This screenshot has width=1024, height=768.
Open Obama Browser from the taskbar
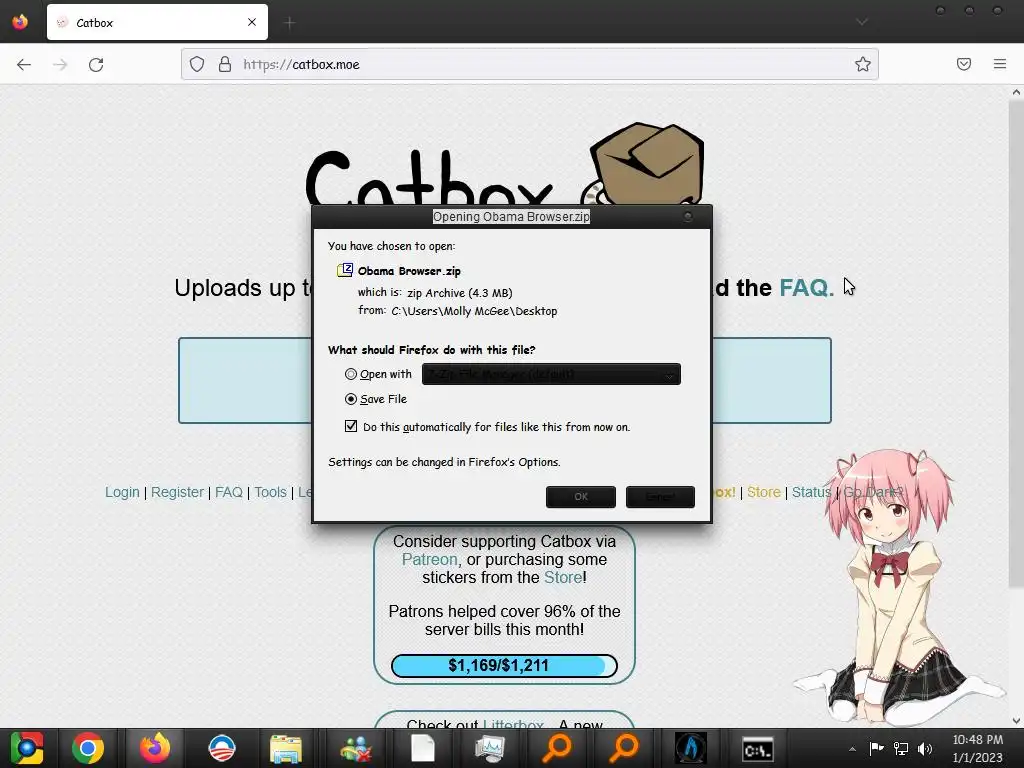coord(221,748)
